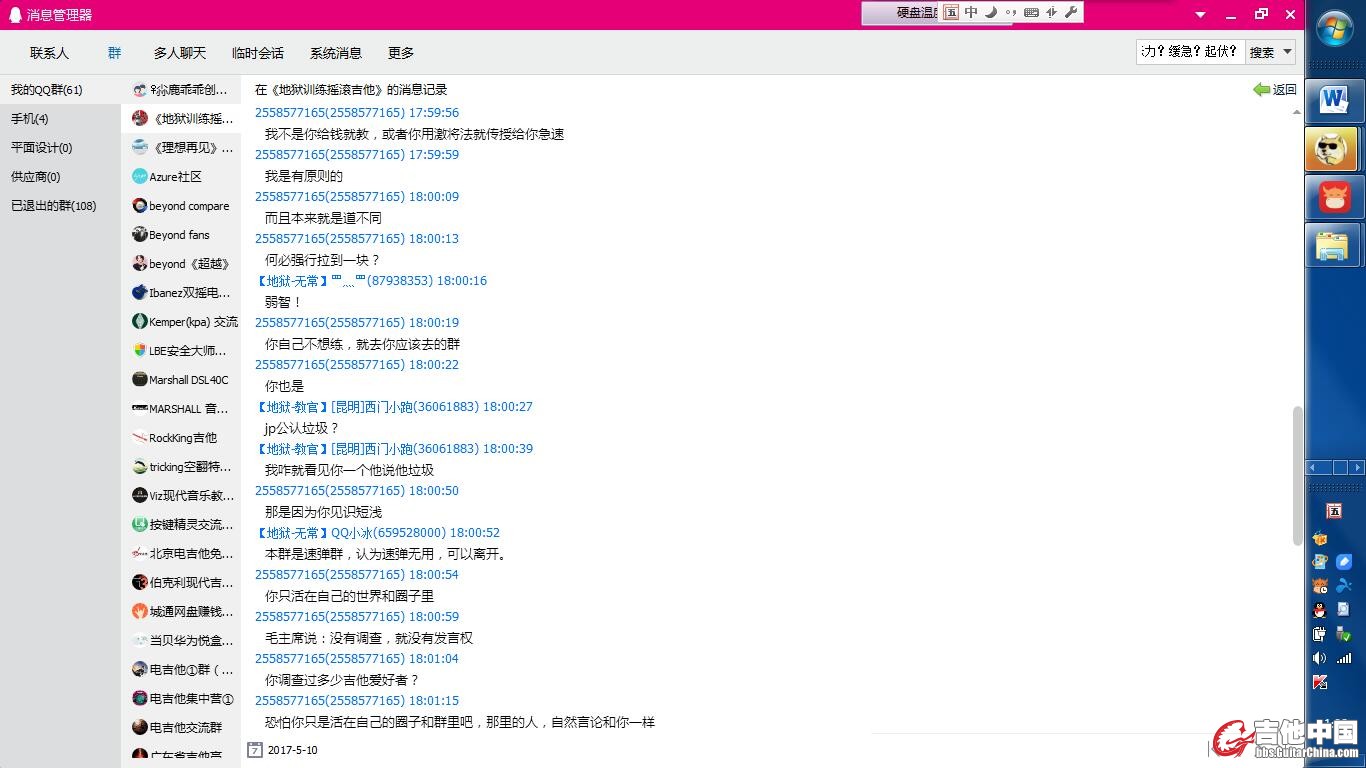Click the QQ penguin tray icon

(x=1320, y=610)
